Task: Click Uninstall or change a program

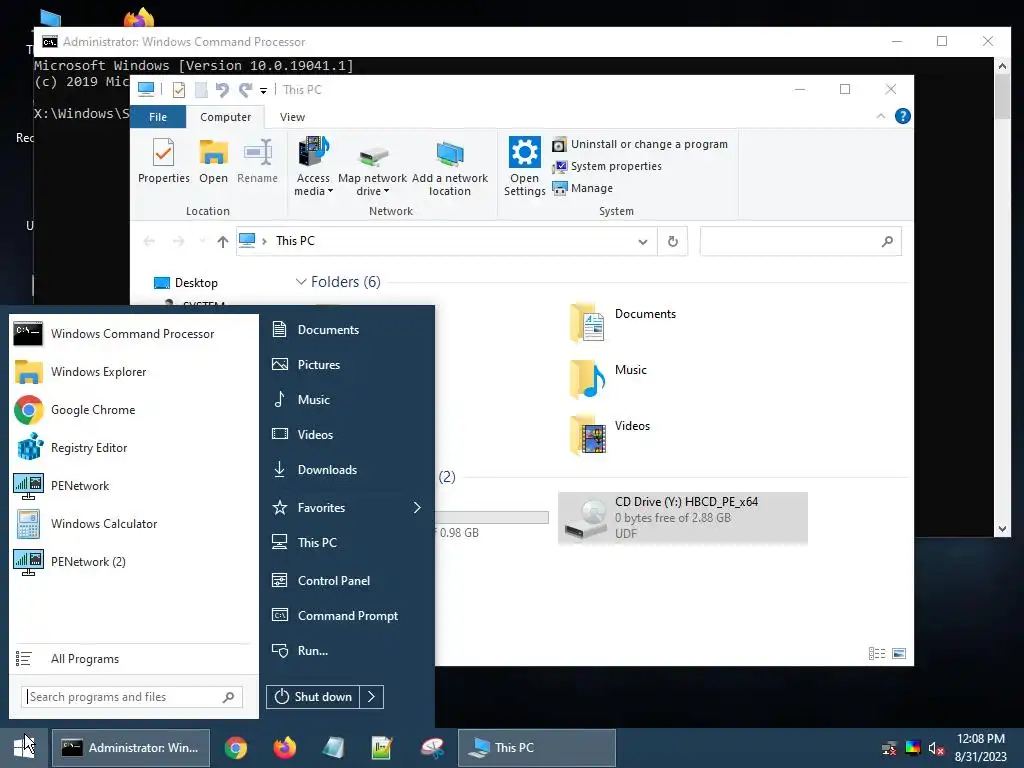Action: (640, 144)
